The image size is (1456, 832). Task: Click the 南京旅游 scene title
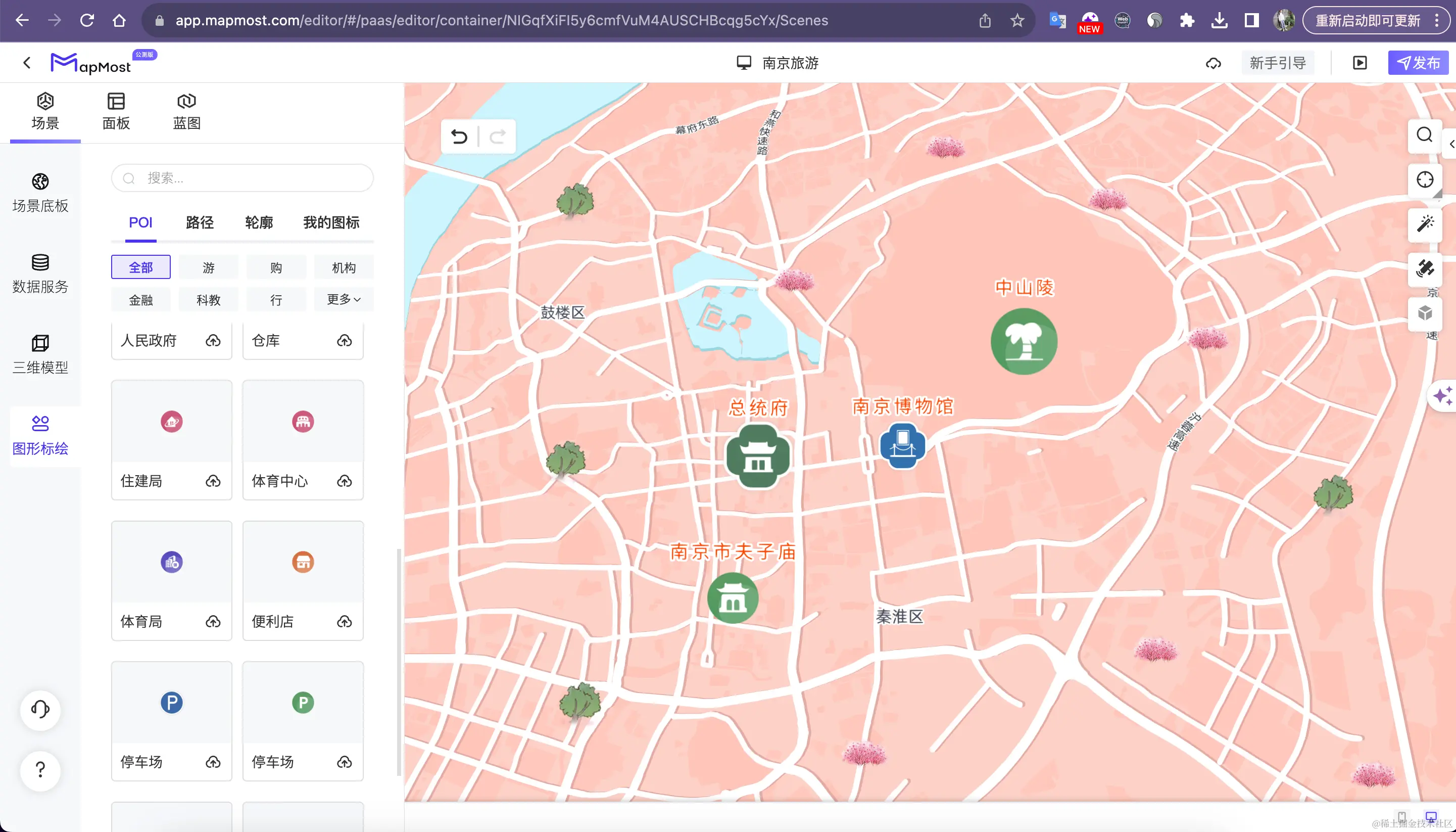point(790,63)
